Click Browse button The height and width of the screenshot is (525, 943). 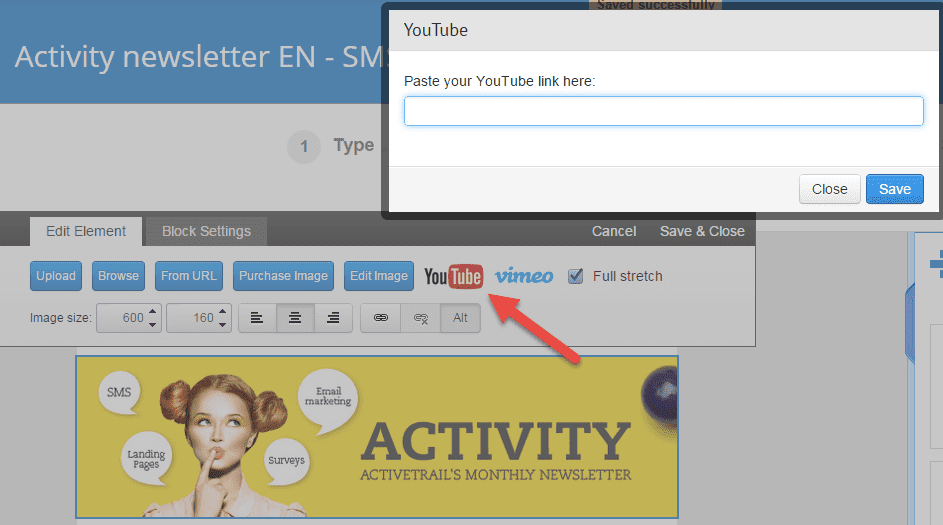tap(118, 276)
